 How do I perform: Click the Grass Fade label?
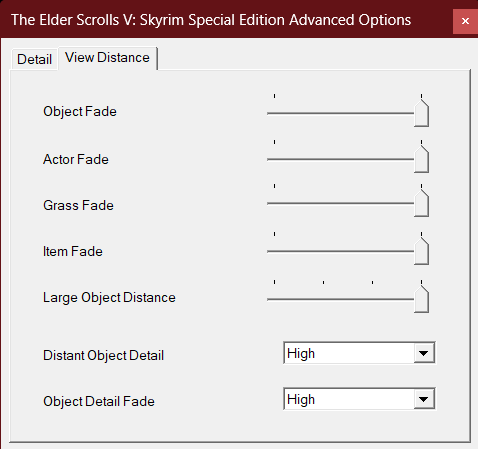click(x=78, y=205)
